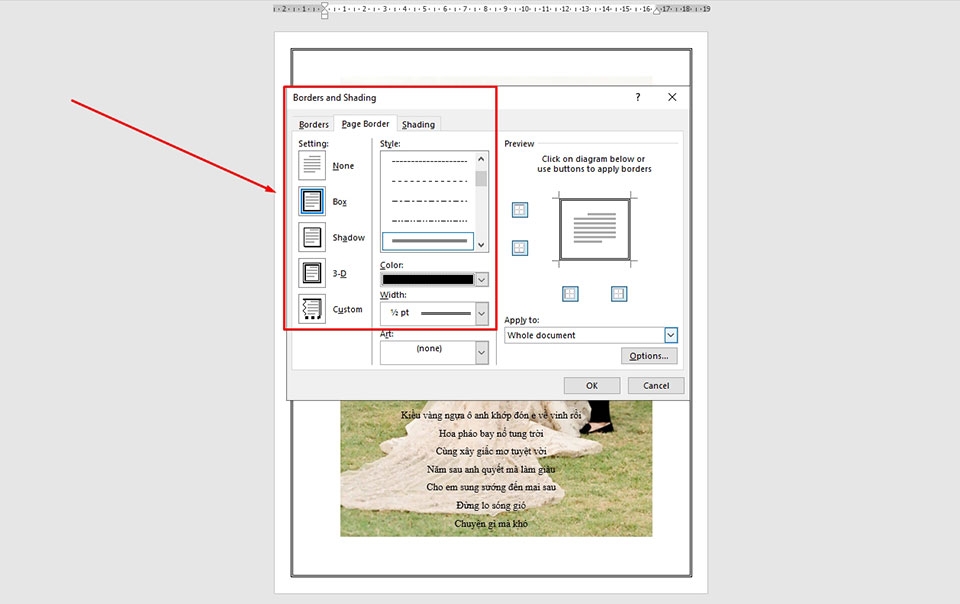Click the Options button
960x604 pixels.
tap(648, 355)
